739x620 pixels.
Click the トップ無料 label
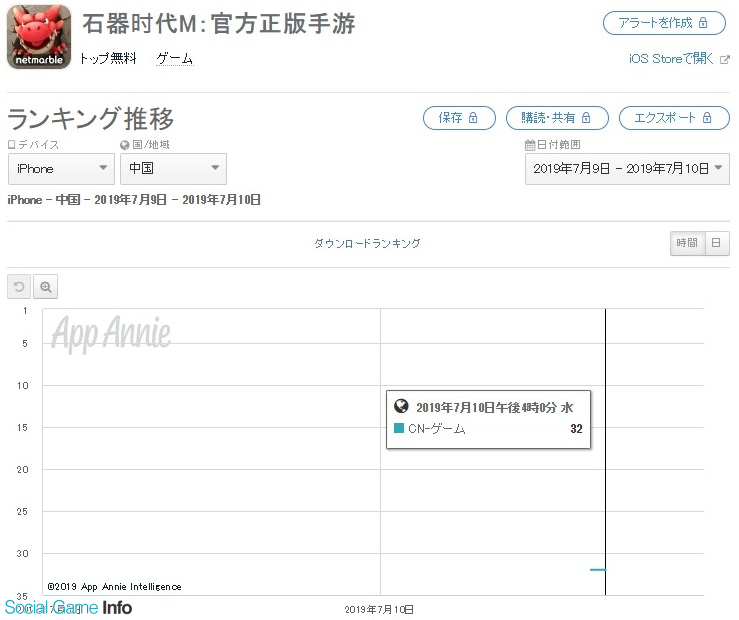[108, 58]
